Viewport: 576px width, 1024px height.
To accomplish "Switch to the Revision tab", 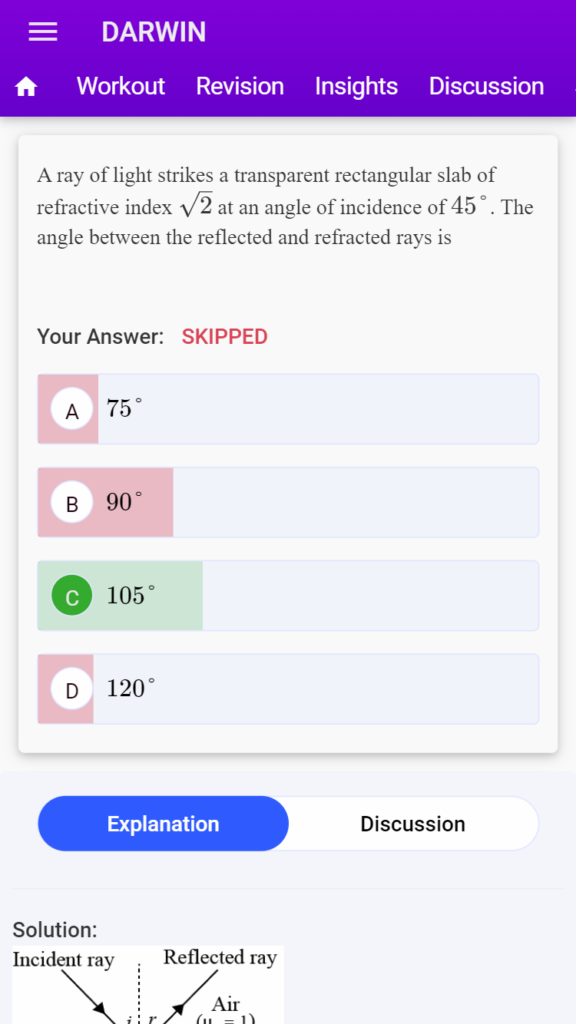I will tap(240, 86).
